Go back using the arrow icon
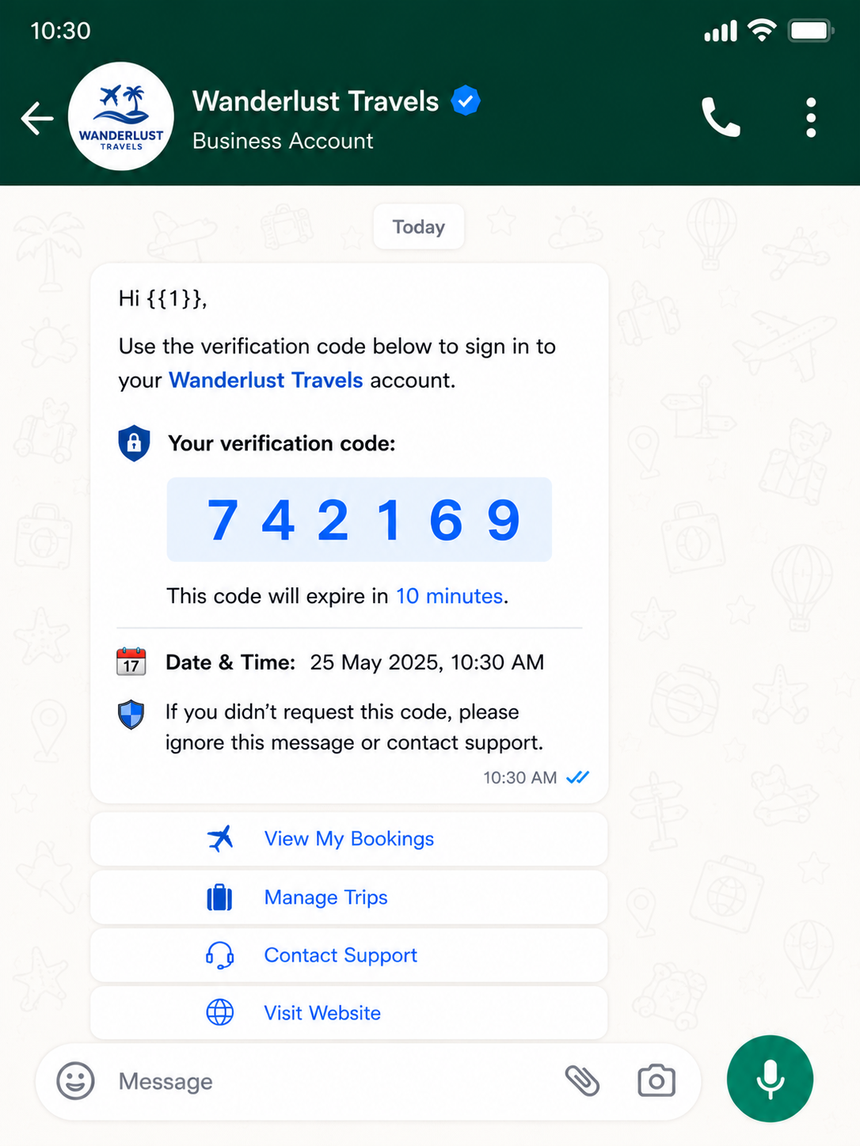The width and height of the screenshot is (860, 1146). pyautogui.click(x=37, y=118)
